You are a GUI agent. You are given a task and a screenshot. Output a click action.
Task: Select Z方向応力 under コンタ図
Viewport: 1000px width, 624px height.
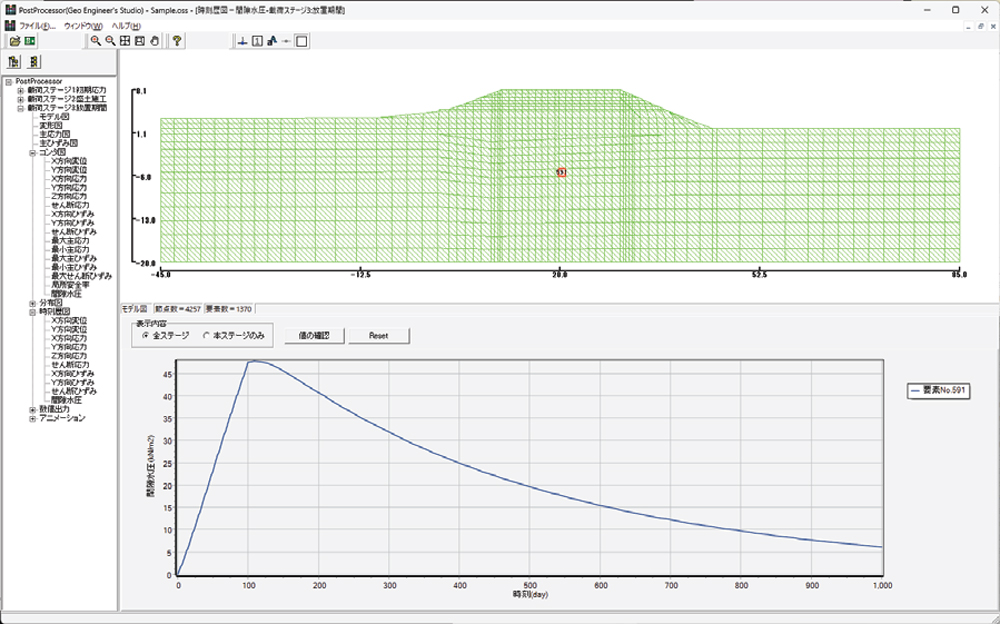69,197
